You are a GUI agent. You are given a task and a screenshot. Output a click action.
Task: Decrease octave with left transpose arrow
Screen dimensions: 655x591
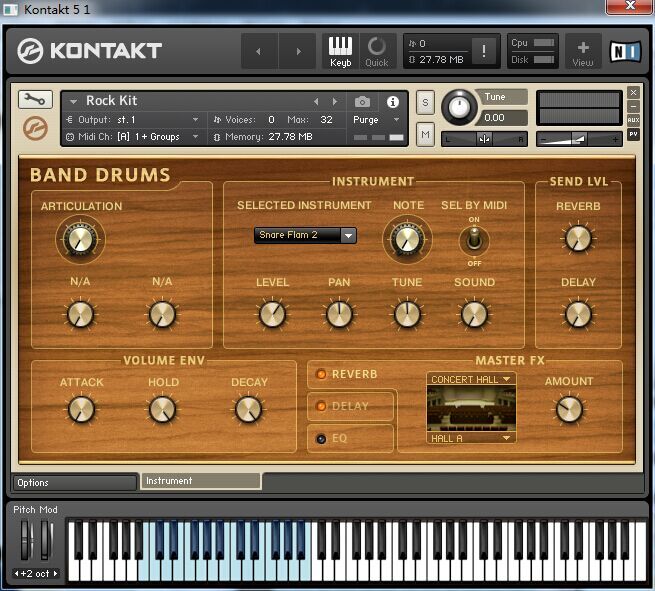pos(16,573)
